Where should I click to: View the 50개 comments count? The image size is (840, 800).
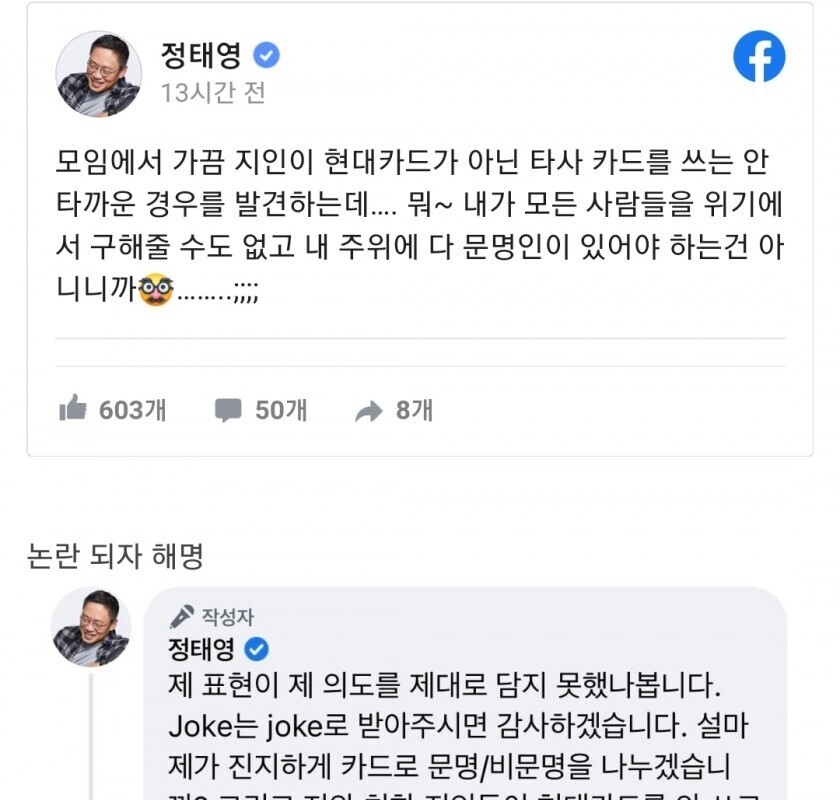(281, 409)
